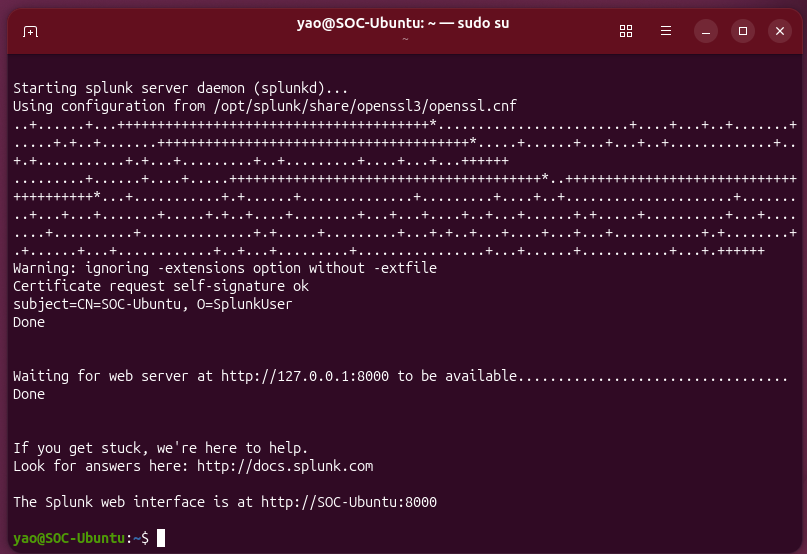
Task: Click the http://SOC-Ubuntu:8000 web interface URL
Action: 348,502
